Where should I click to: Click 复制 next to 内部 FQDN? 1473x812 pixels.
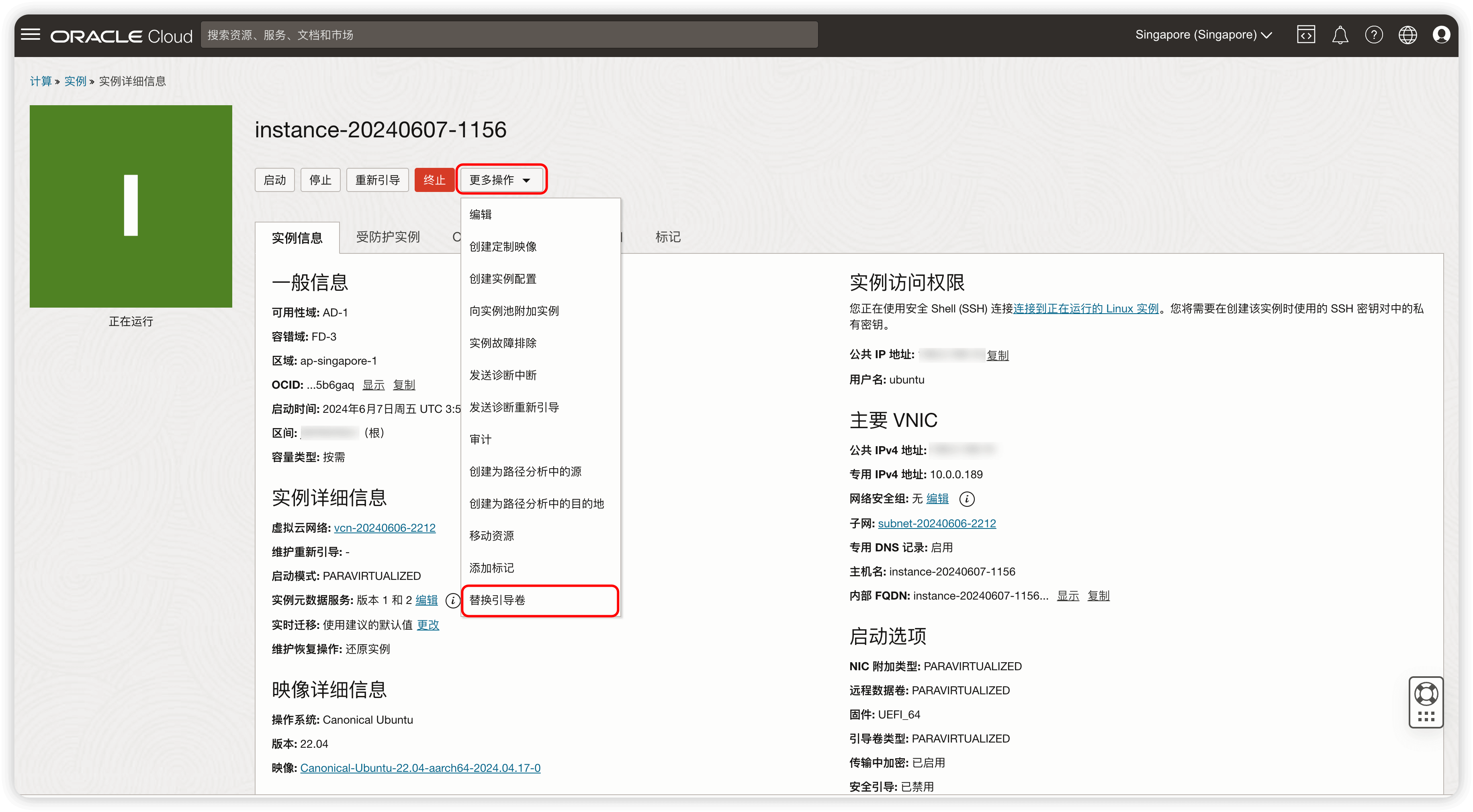tap(1098, 596)
